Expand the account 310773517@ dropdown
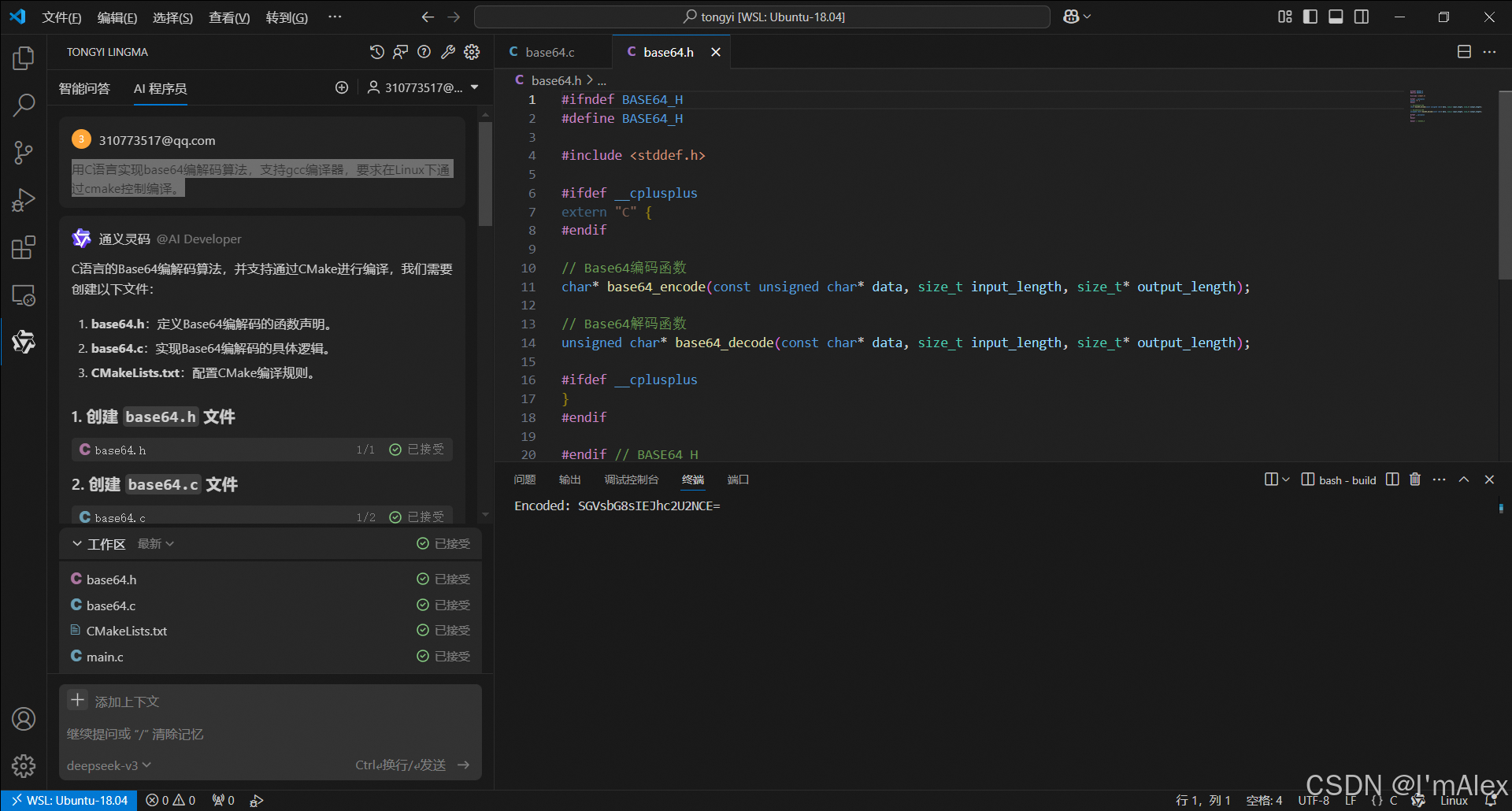Viewport: 1512px width, 811px height. point(424,87)
